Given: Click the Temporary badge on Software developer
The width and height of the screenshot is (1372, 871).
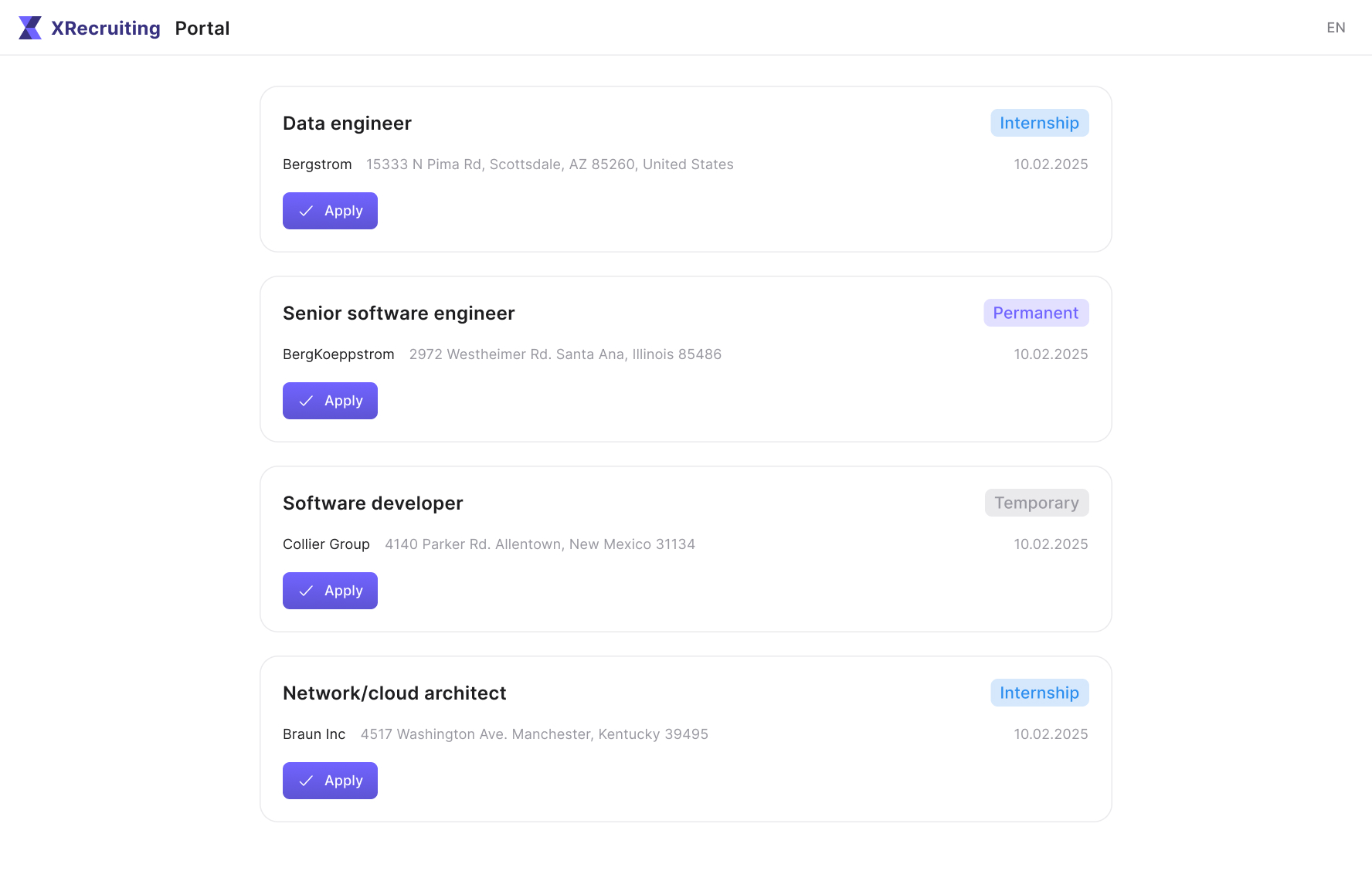Looking at the screenshot, I should point(1037,503).
